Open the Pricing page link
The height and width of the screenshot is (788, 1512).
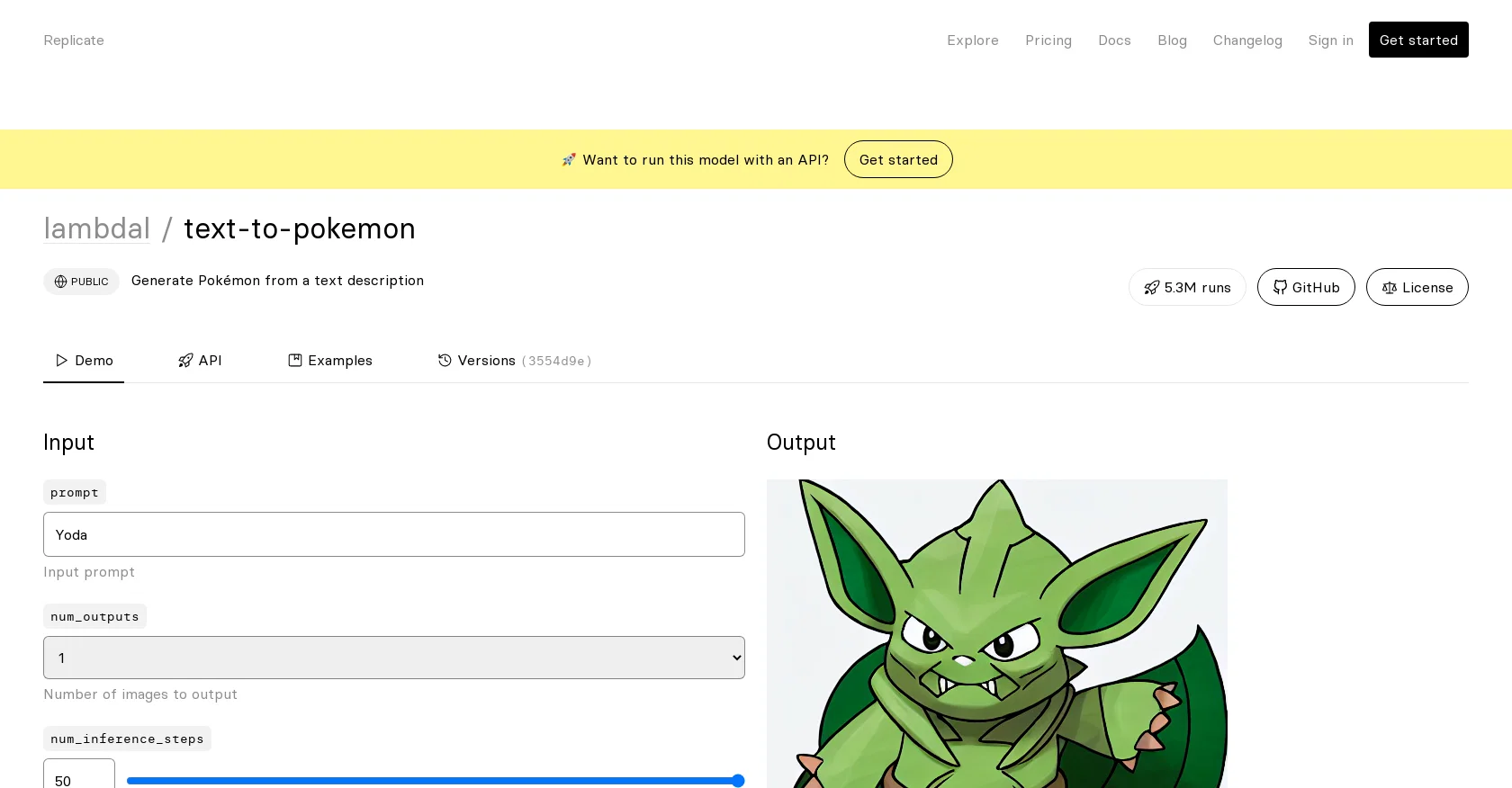pyautogui.click(x=1048, y=40)
